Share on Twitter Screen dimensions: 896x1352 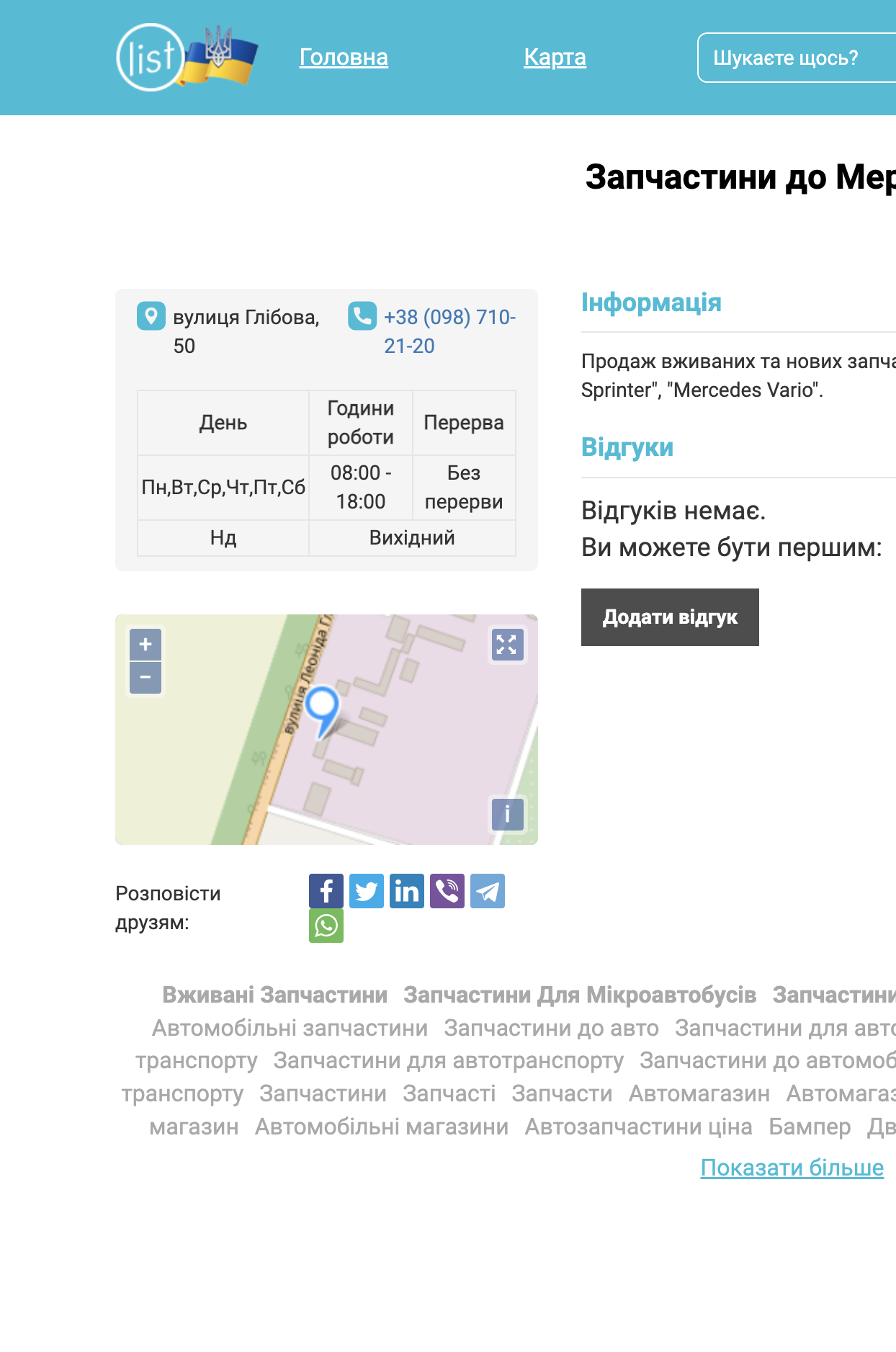point(367,891)
